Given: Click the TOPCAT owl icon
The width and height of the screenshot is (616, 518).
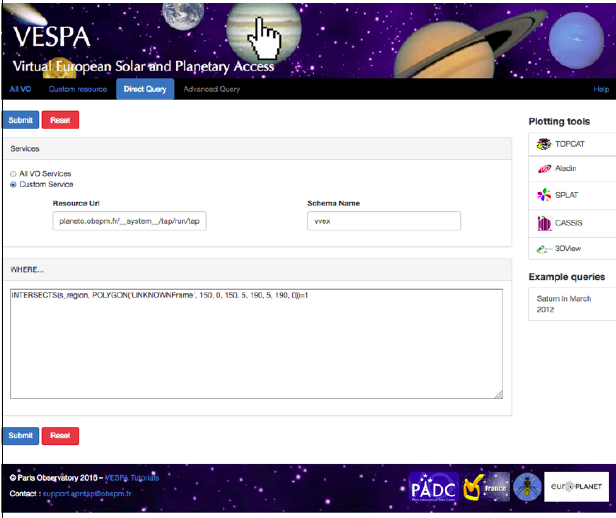Looking at the screenshot, I should 544,144.
